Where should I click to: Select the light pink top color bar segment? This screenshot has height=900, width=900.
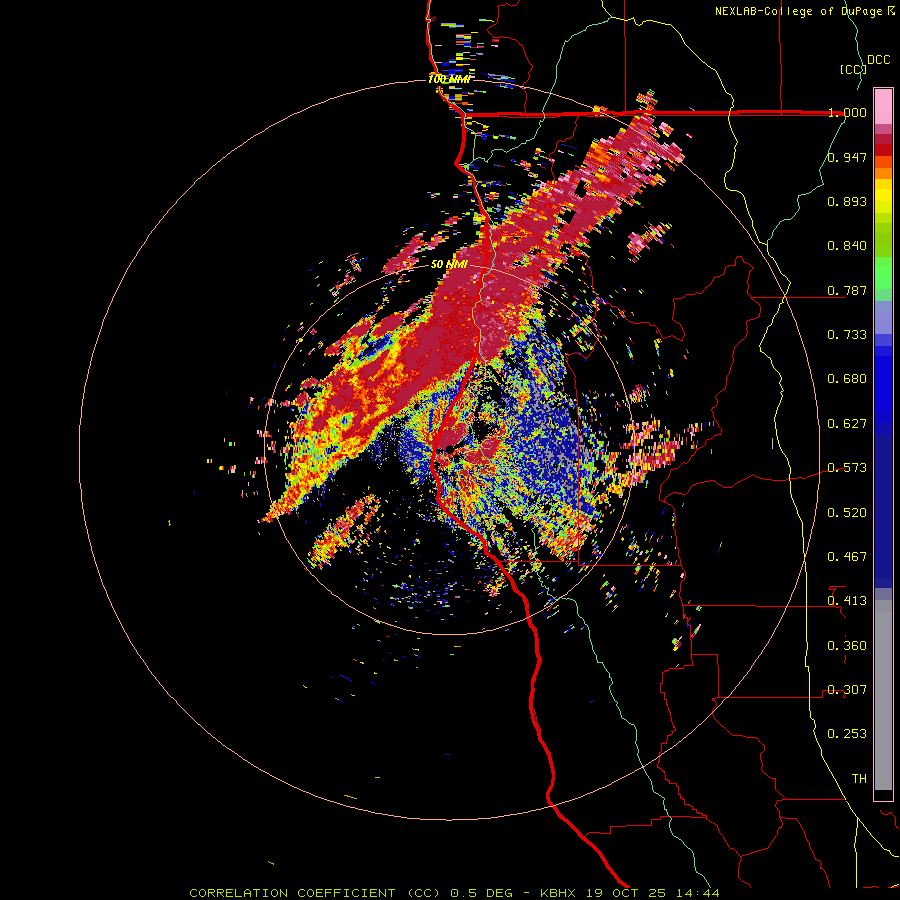click(883, 106)
